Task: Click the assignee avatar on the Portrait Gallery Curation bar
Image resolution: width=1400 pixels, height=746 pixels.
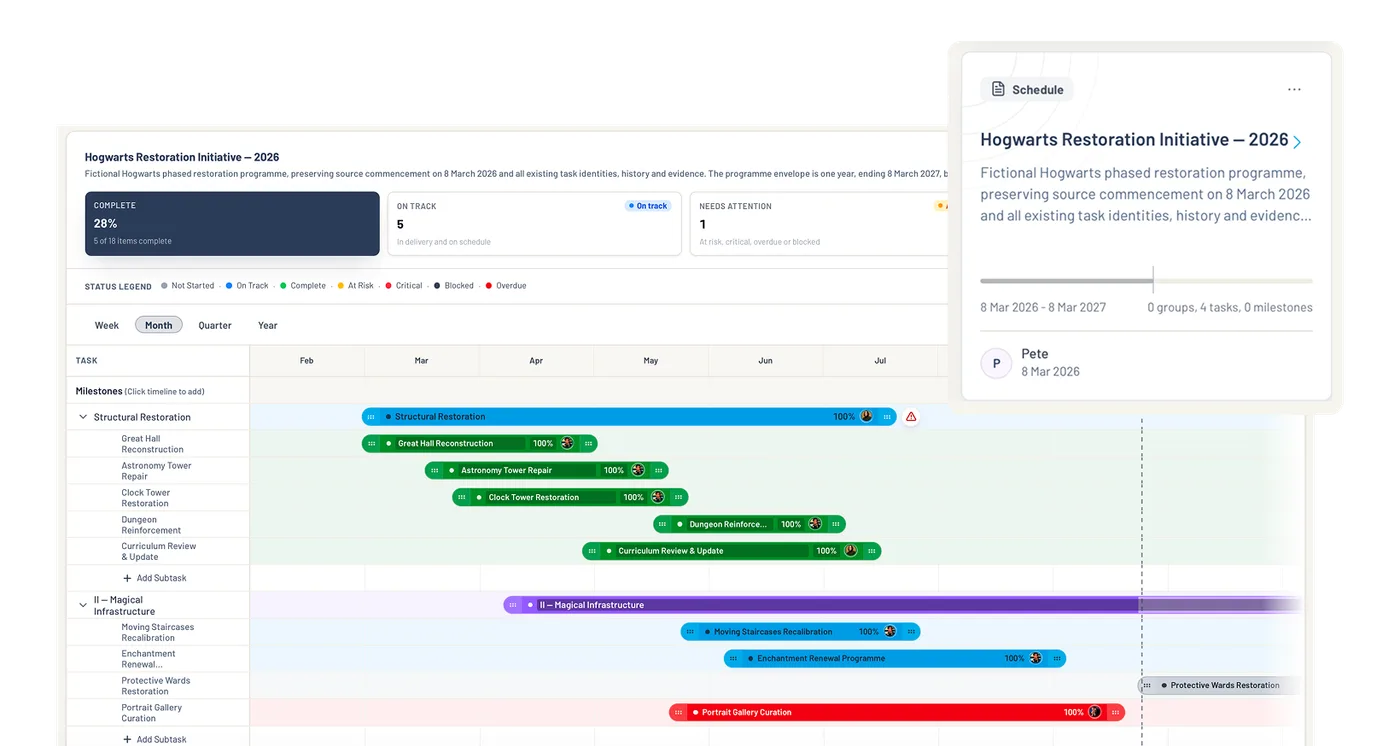Action: click(1095, 712)
